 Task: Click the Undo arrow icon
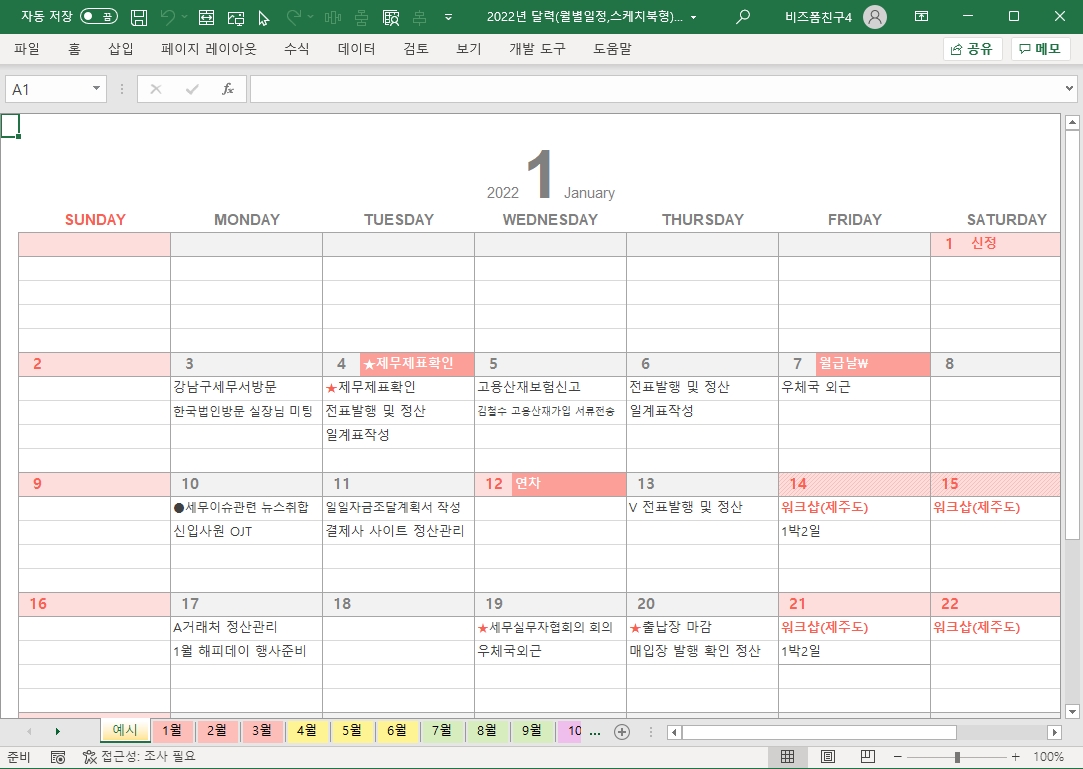pyautogui.click(x=167, y=17)
